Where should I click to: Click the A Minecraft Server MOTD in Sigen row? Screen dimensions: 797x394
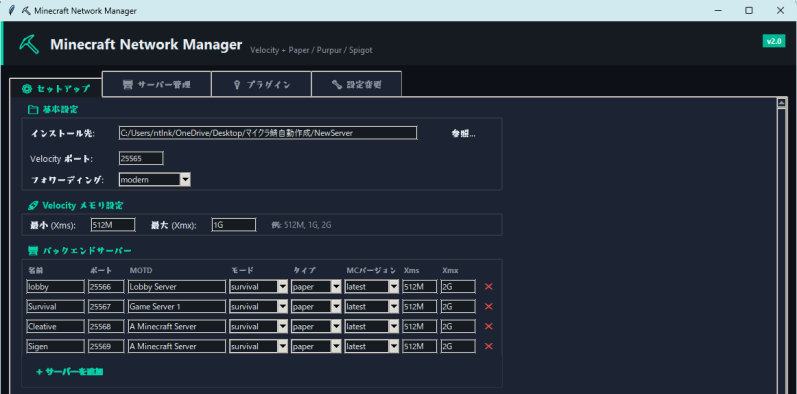point(177,346)
